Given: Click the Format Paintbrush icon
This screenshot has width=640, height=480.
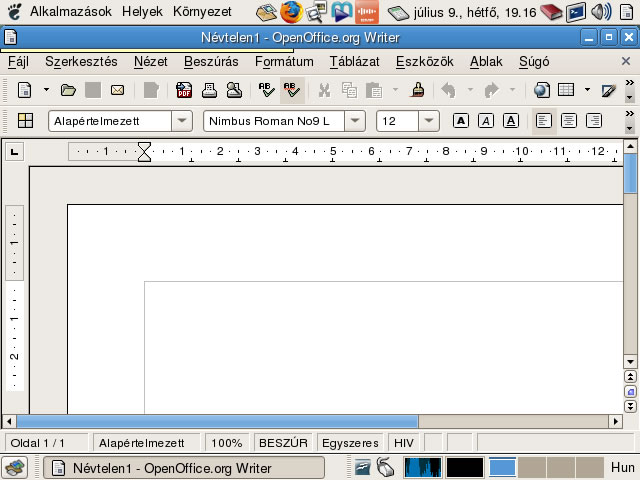Looking at the screenshot, I should coord(418,90).
